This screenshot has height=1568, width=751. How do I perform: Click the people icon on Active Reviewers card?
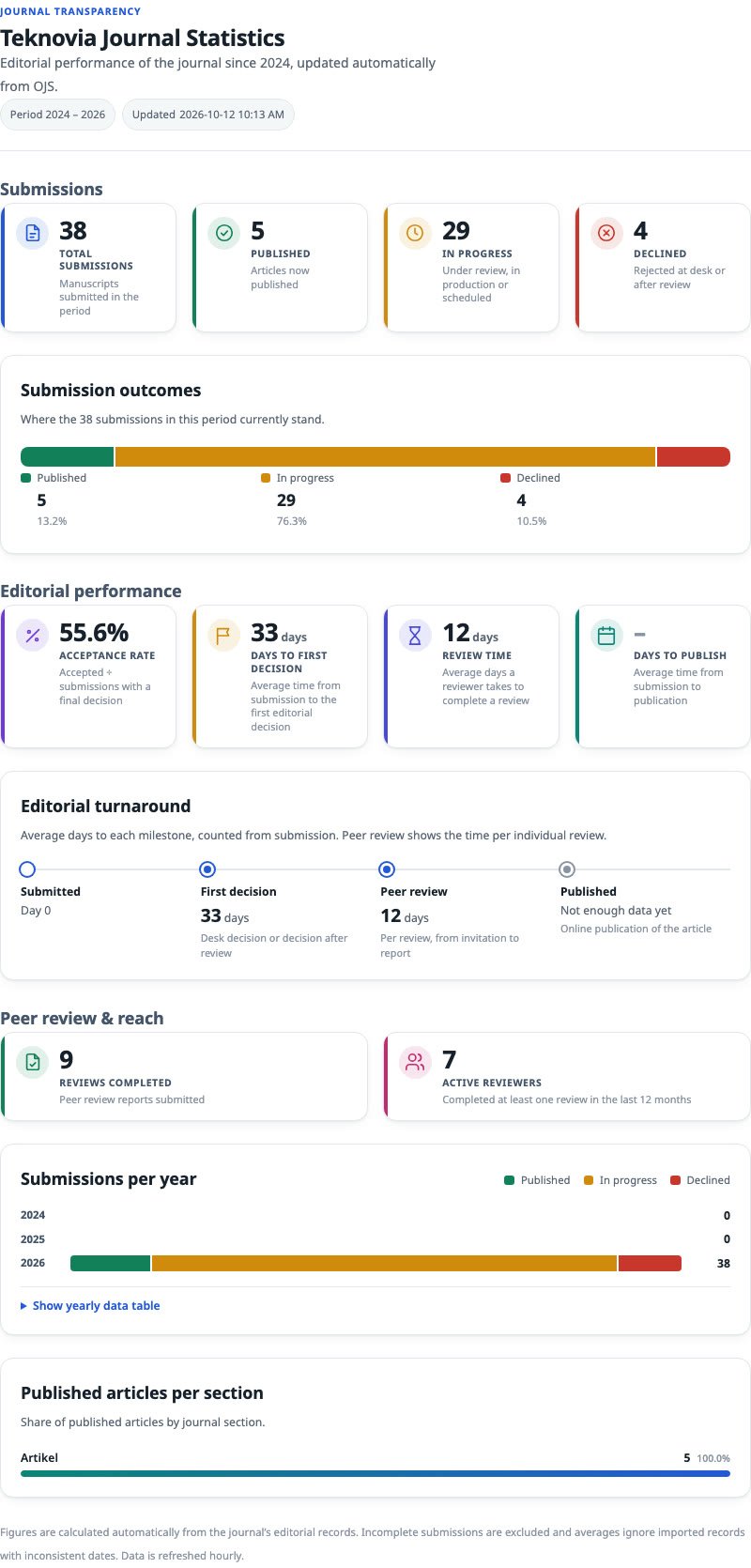tap(416, 1063)
